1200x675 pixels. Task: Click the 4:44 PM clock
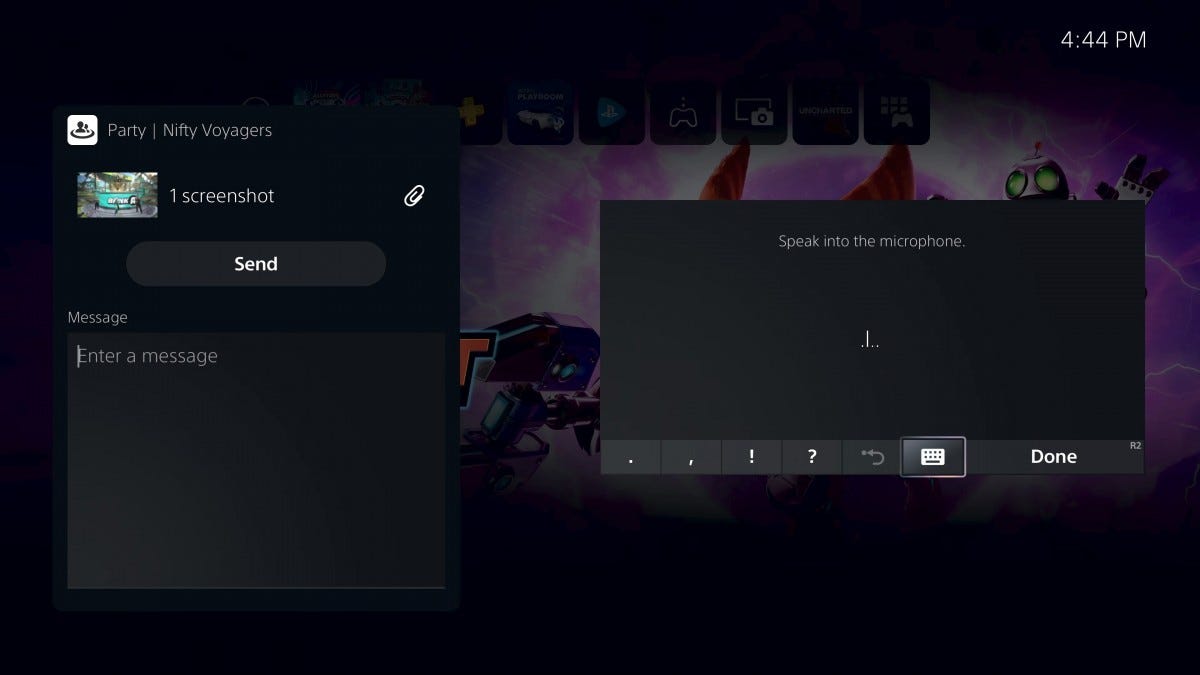(x=1103, y=40)
